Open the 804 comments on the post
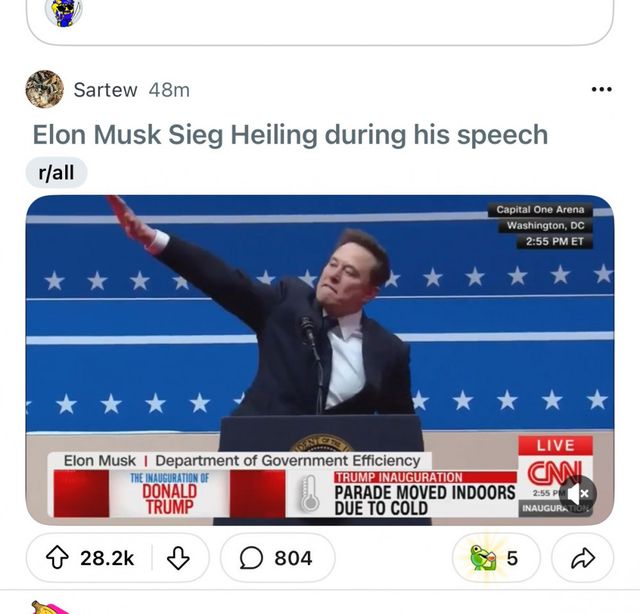Screen dimensions: 640x614 coord(277,558)
